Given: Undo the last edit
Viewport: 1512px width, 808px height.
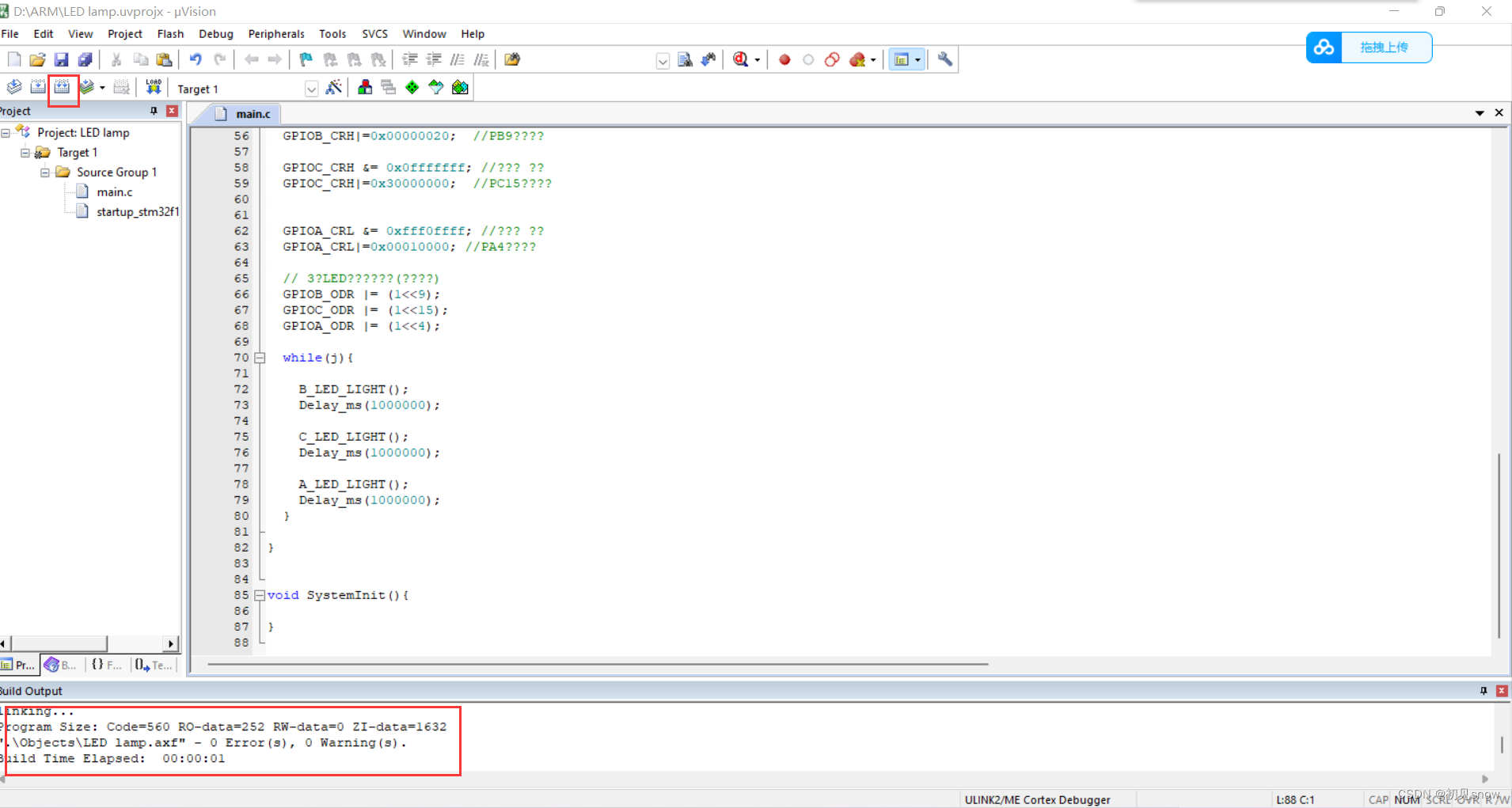Looking at the screenshot, I should click(x=195, y=59).
